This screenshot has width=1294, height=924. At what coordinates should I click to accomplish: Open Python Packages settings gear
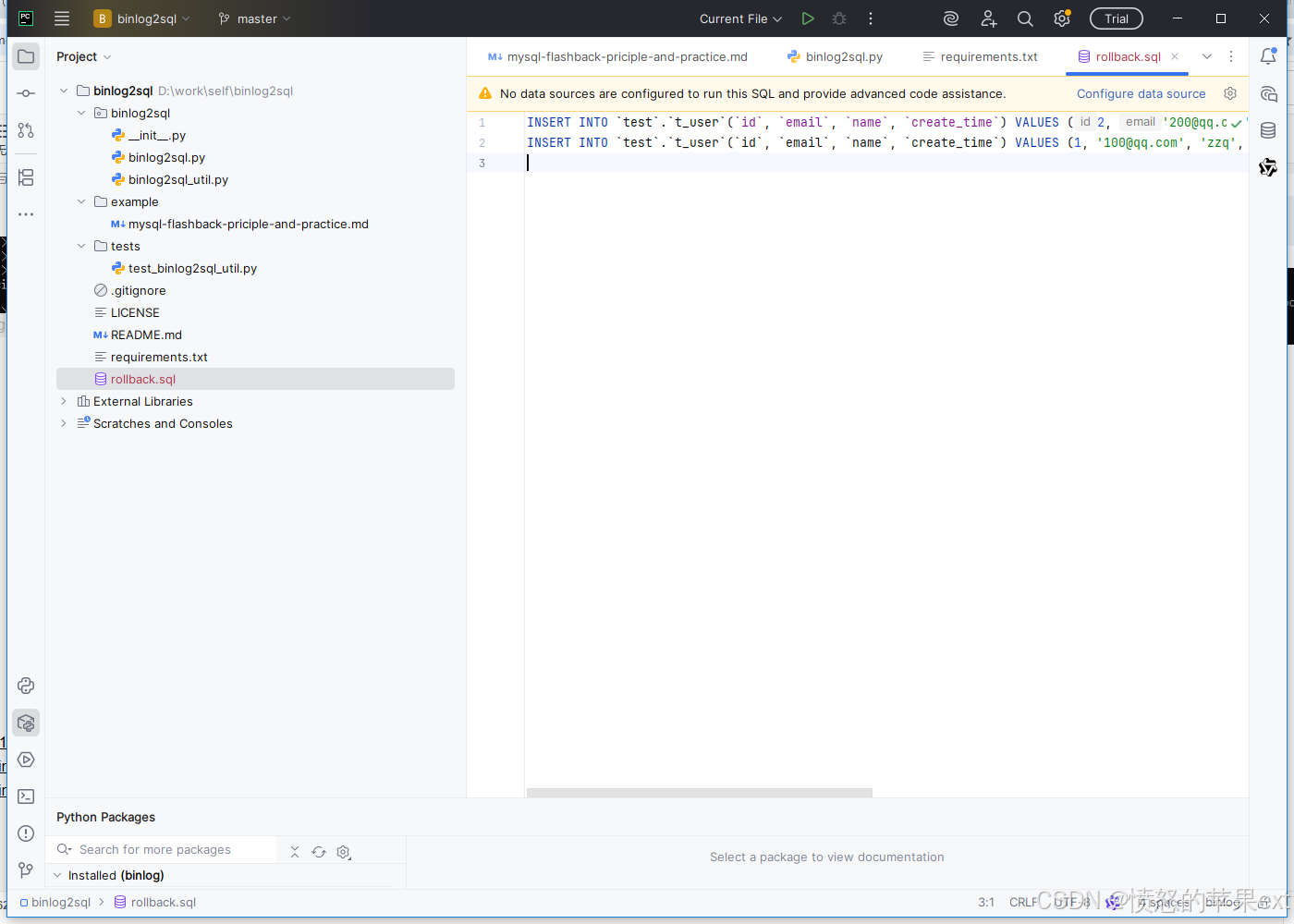(344, 852)
